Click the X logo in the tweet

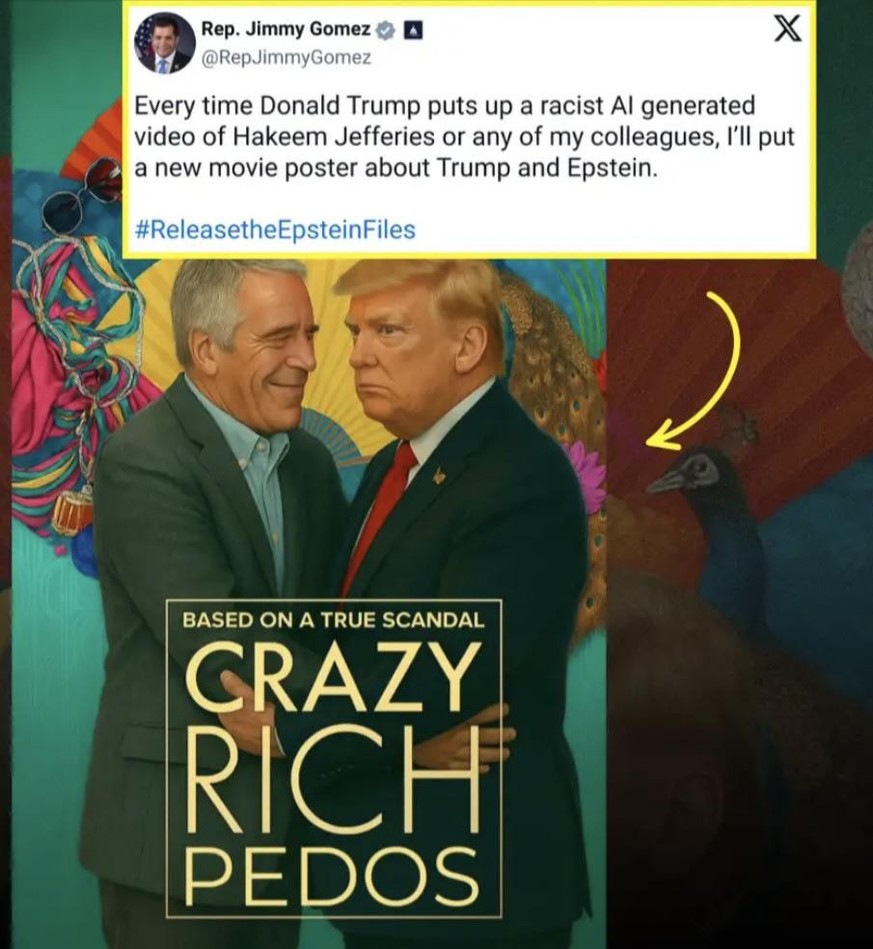(x=788, y=28)
